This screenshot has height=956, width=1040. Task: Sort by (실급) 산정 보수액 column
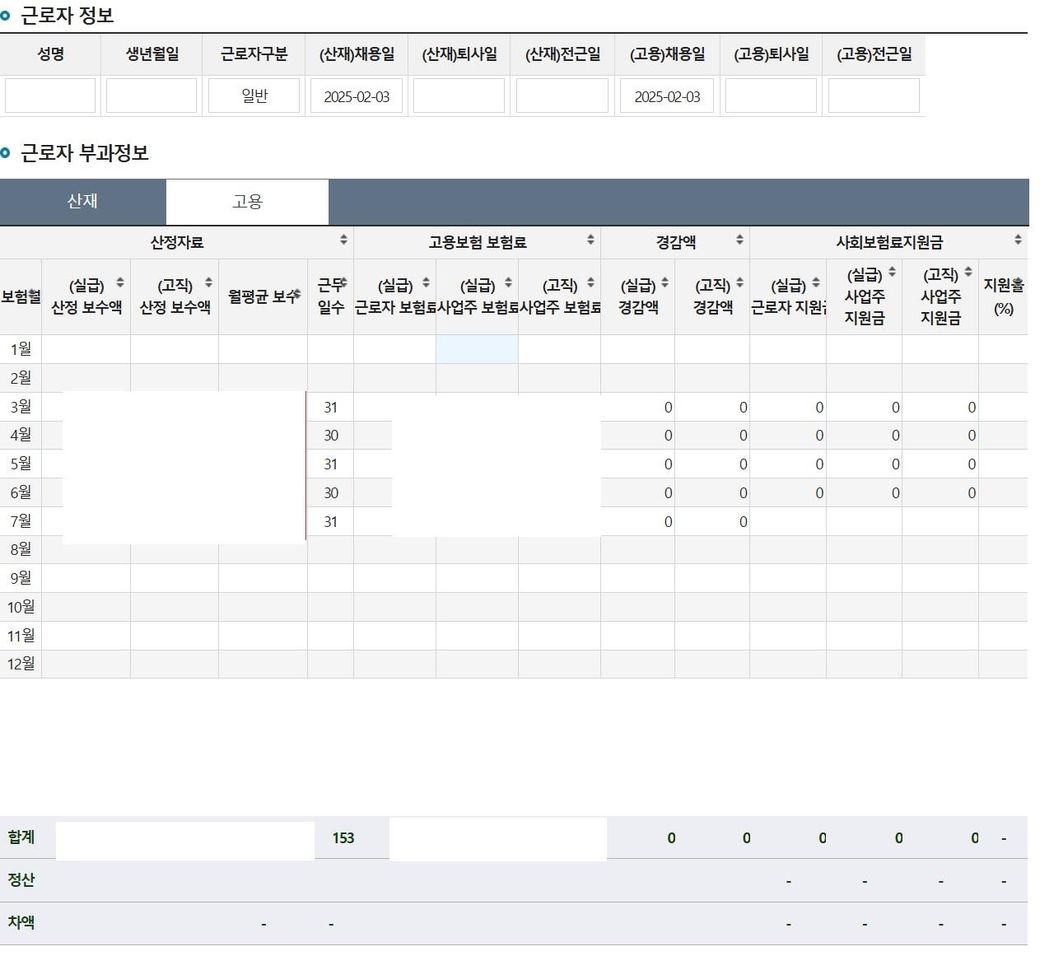(121, 283)
